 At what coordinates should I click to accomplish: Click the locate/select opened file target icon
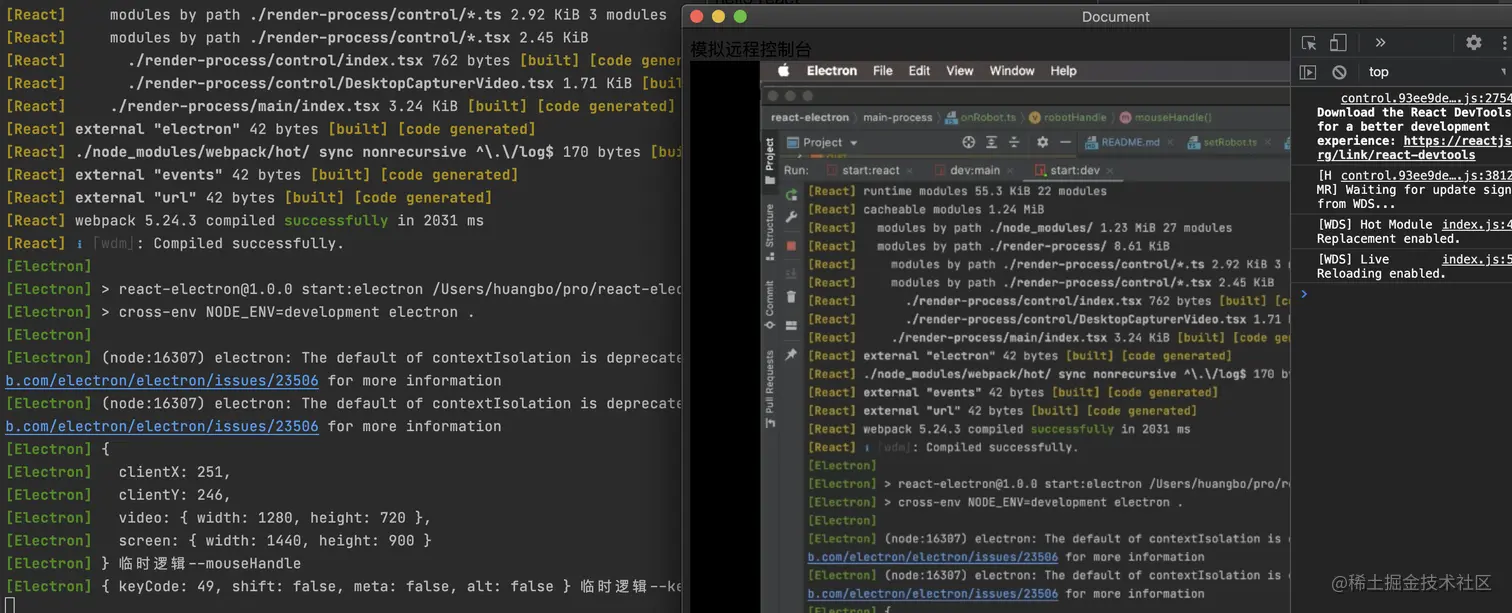(x=968, y=143)
